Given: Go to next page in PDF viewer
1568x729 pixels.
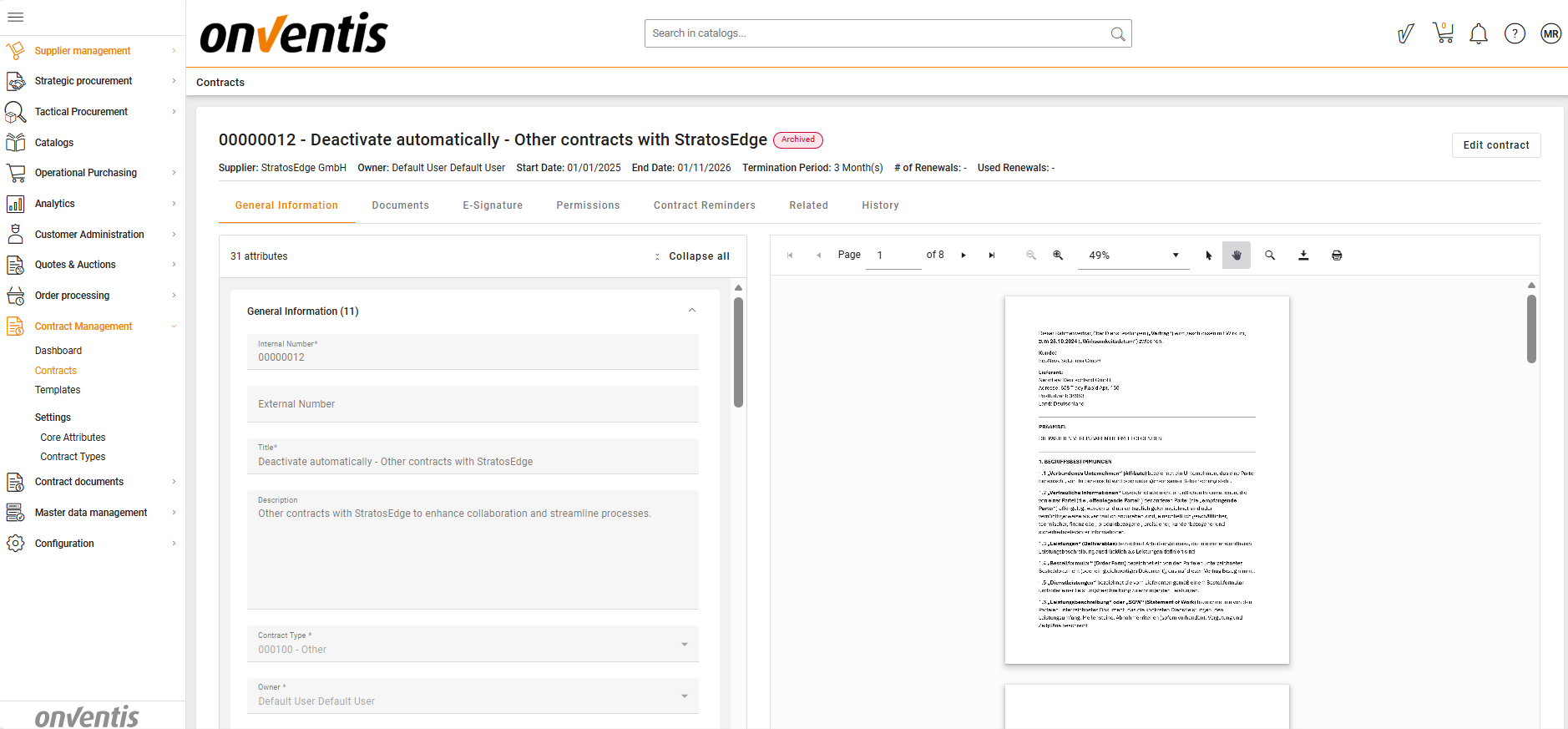Looking at the screenshot, I should tap(964, 256).
